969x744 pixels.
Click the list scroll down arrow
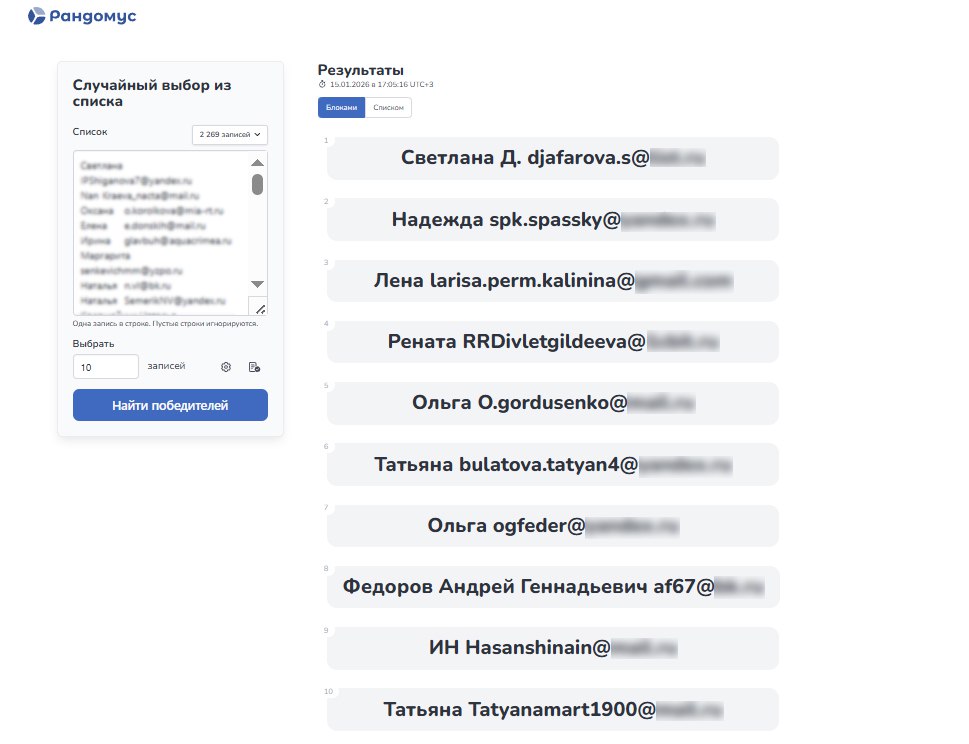coord(257,285)
